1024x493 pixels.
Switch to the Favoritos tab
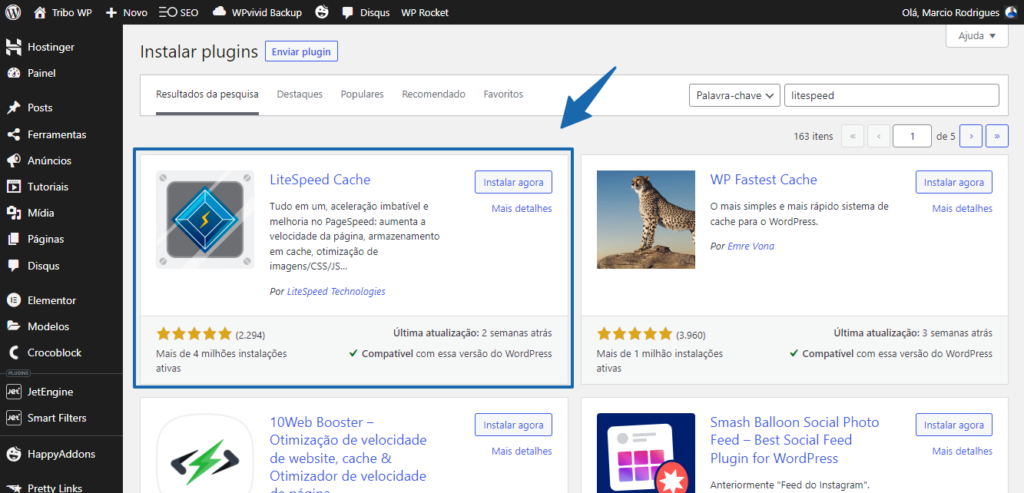pos(504,94)
